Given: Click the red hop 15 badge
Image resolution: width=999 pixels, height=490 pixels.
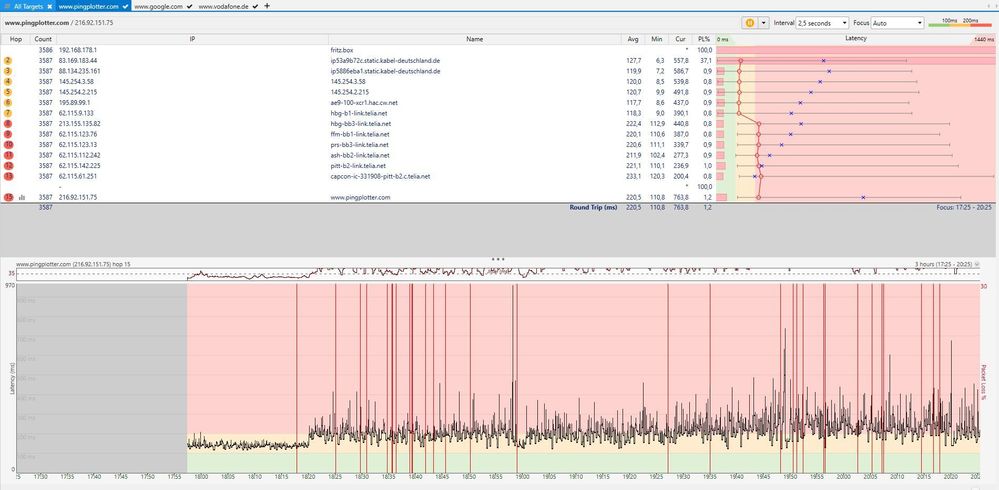Looking at the screenshot, I should pyautogui.click(x=8, y=198).
